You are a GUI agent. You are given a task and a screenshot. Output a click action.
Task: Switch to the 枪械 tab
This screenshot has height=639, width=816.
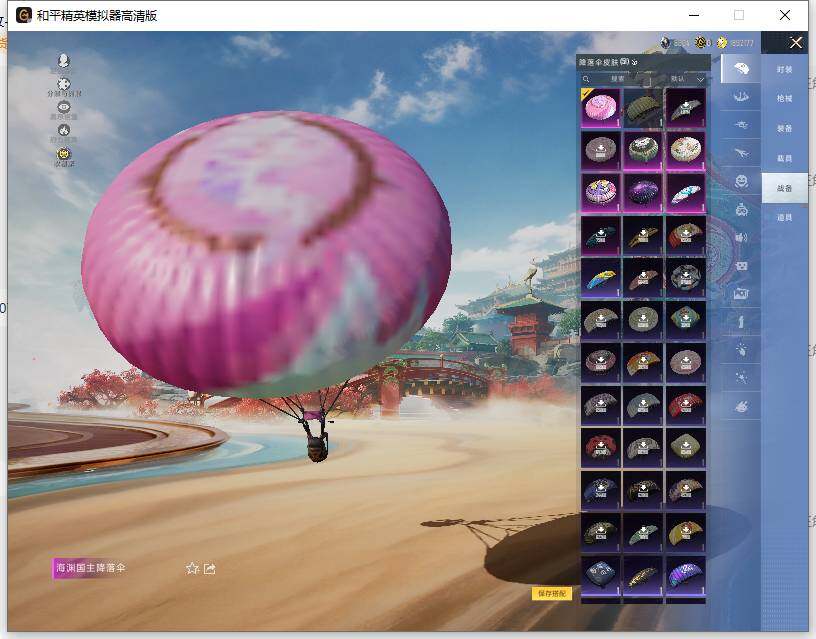784,99
